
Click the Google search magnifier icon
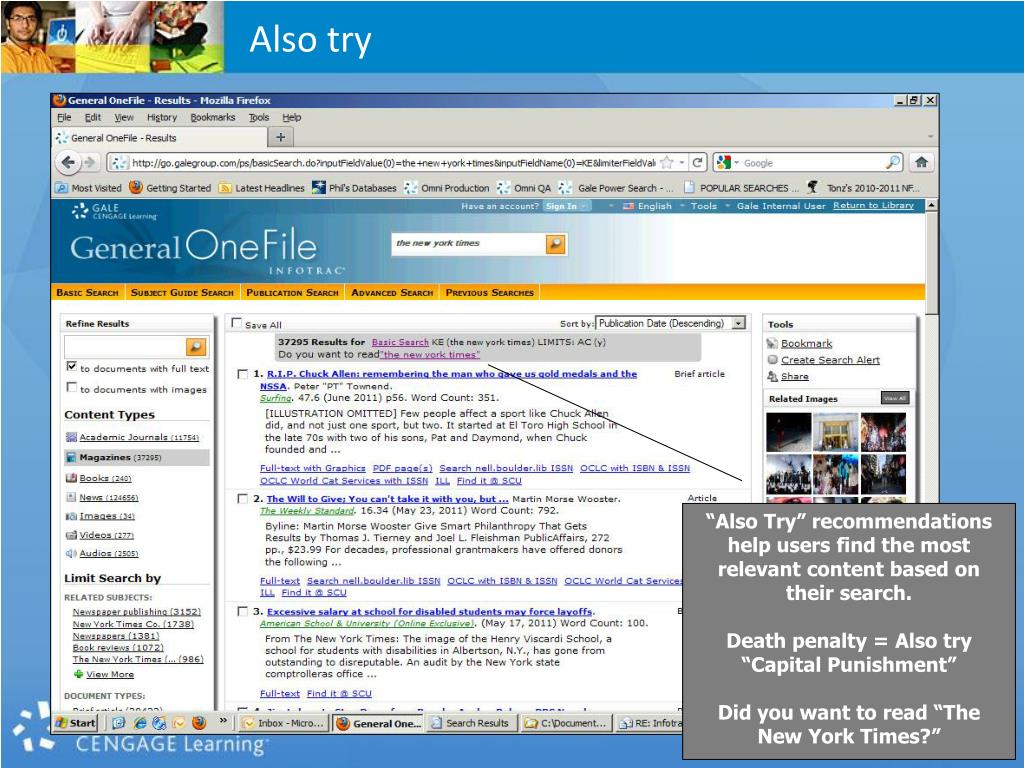[x=893, y=162]
